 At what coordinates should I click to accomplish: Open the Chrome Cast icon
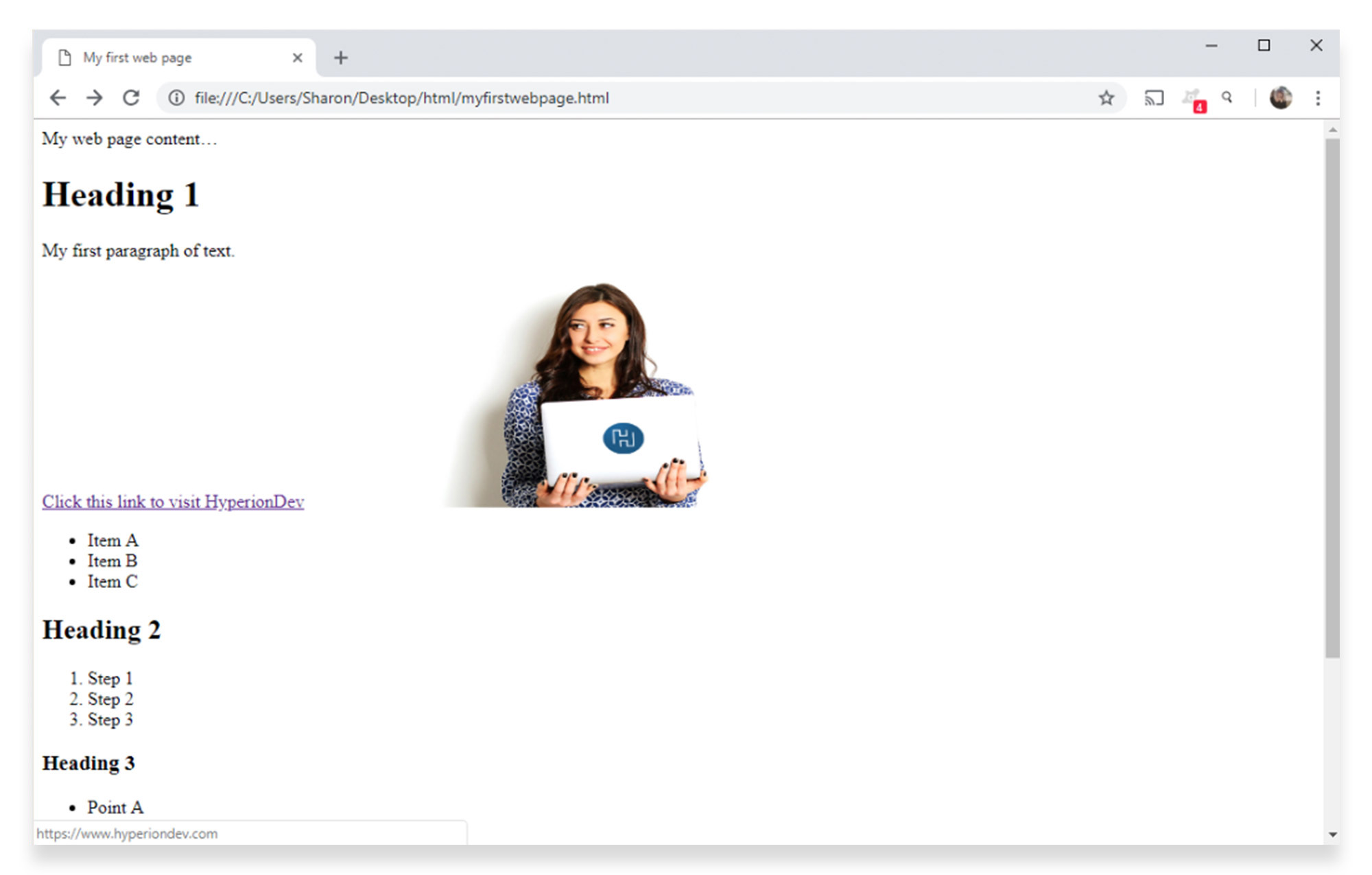(1155, 98)
